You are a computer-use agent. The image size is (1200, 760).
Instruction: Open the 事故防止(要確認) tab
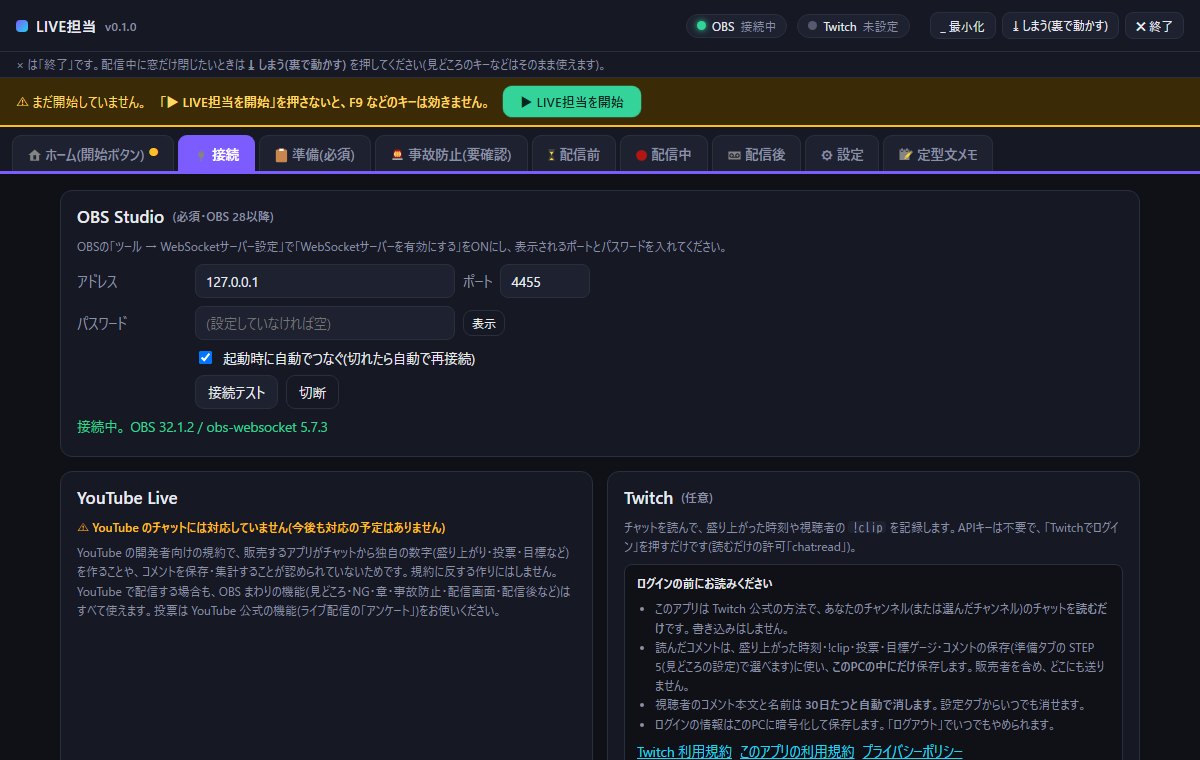pyautogui.click(x=450, y=155)
